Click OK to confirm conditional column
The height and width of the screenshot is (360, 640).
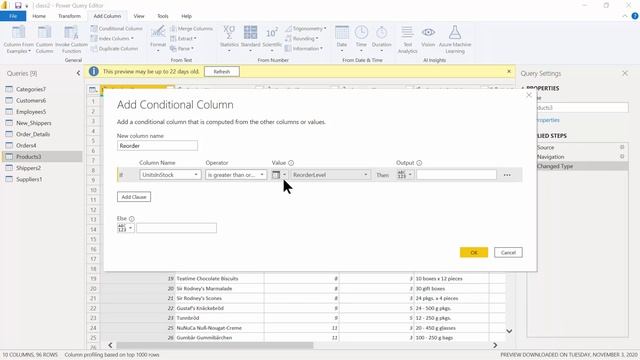click(473, 252)
